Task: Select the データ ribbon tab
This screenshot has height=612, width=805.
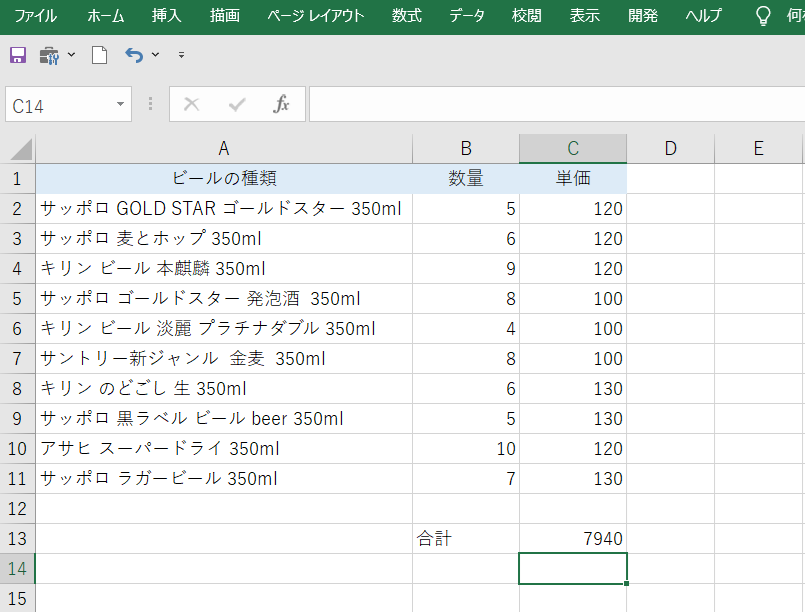Action: click(x=466, y=16)
